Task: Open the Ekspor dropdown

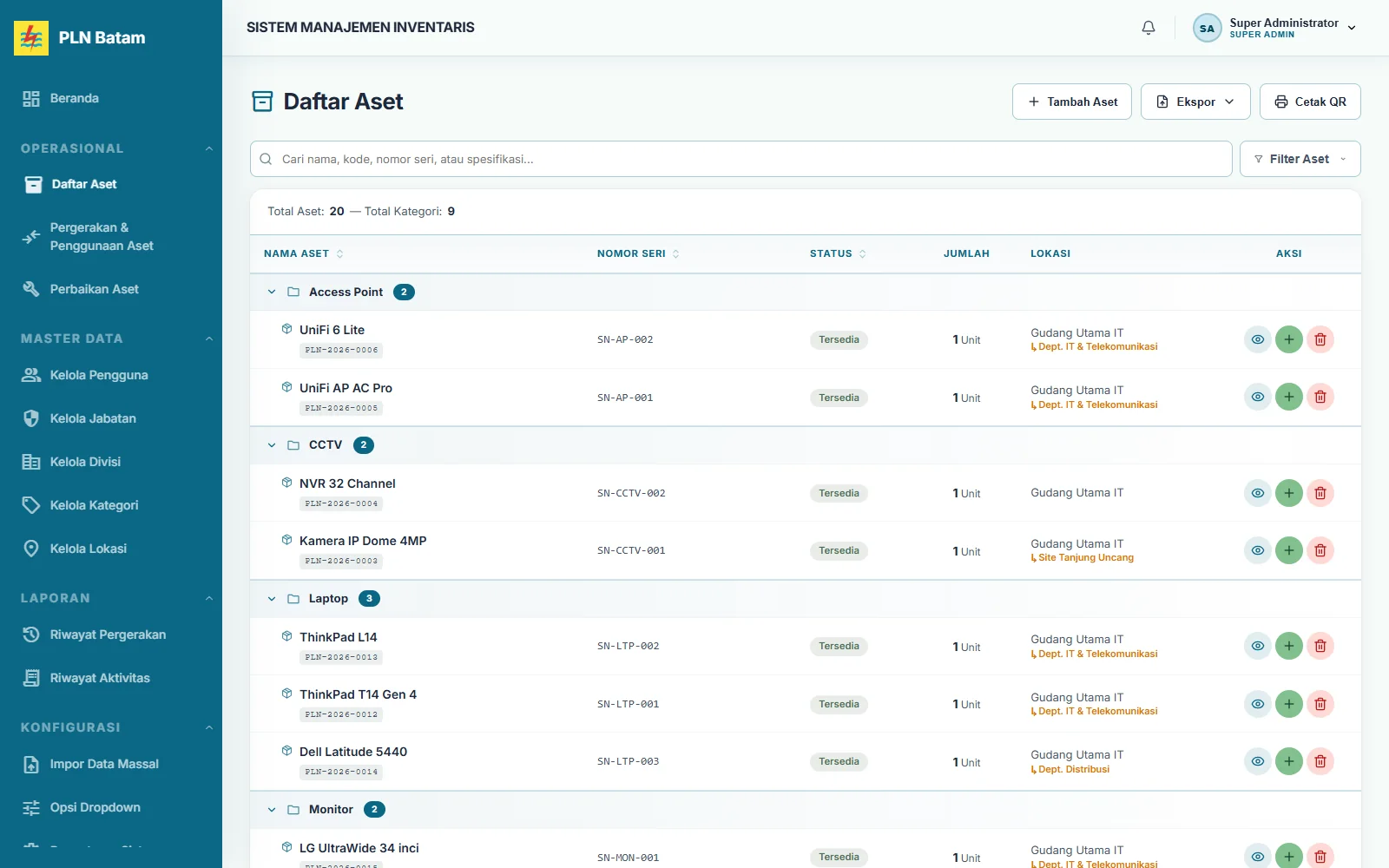Action: [1195, 102]
